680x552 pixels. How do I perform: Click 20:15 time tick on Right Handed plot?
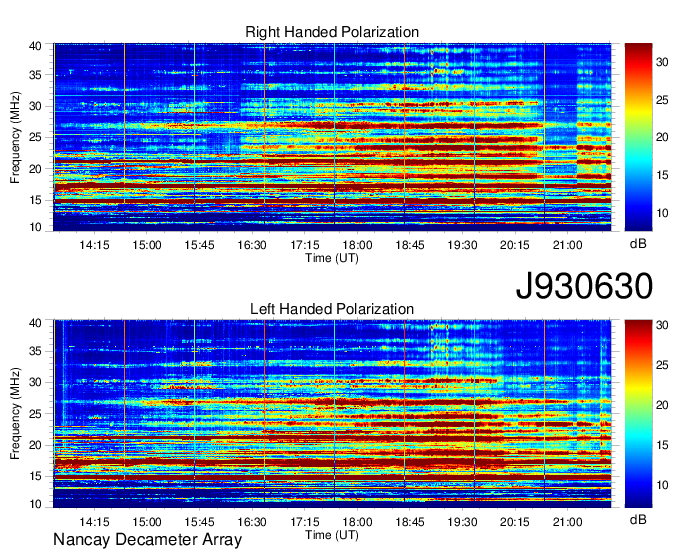[515, 245]
